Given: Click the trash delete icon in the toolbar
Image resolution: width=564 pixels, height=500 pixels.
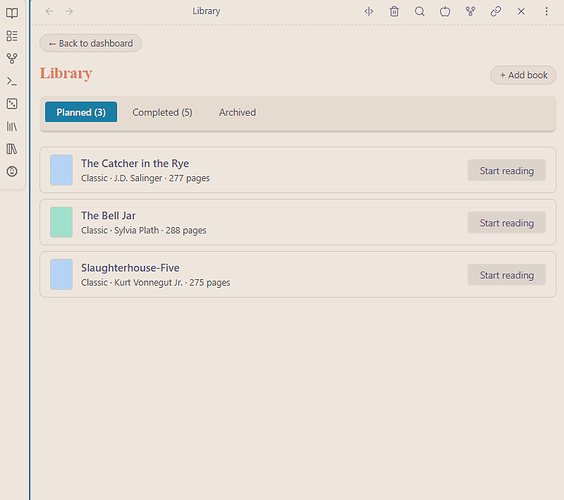Looking at the screenshot, I should pos(394,12).
